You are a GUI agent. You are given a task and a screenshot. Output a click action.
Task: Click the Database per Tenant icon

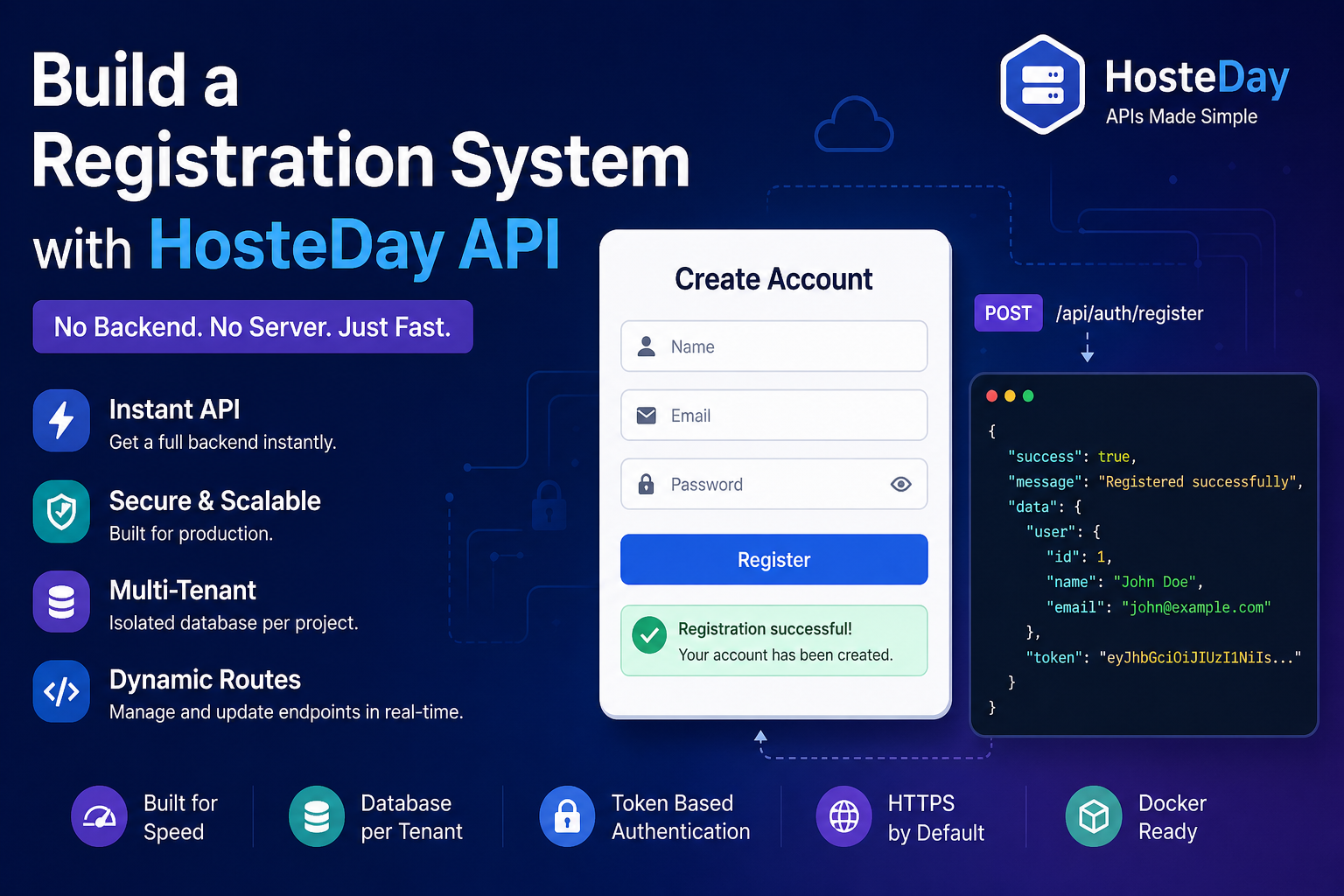[x=317, y=816]
